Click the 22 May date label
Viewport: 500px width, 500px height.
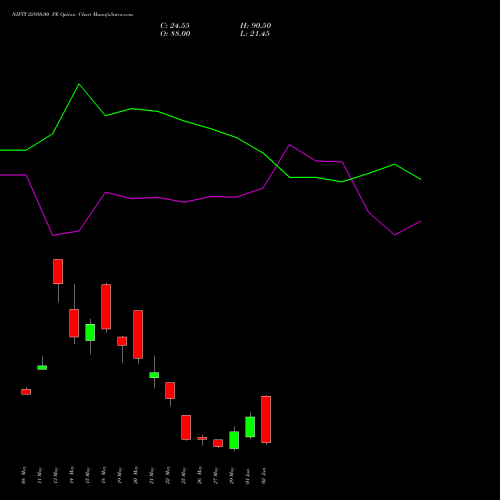pos(168,475)
